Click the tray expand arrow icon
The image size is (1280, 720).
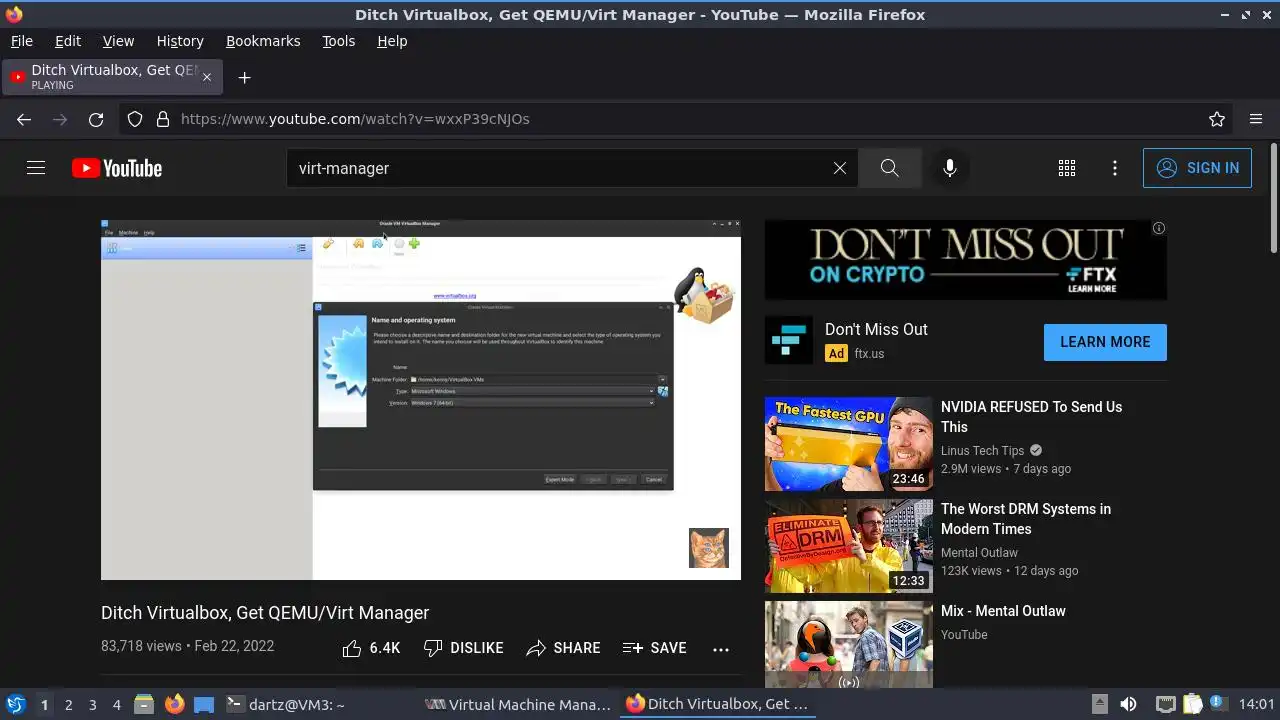point(1099,704)
